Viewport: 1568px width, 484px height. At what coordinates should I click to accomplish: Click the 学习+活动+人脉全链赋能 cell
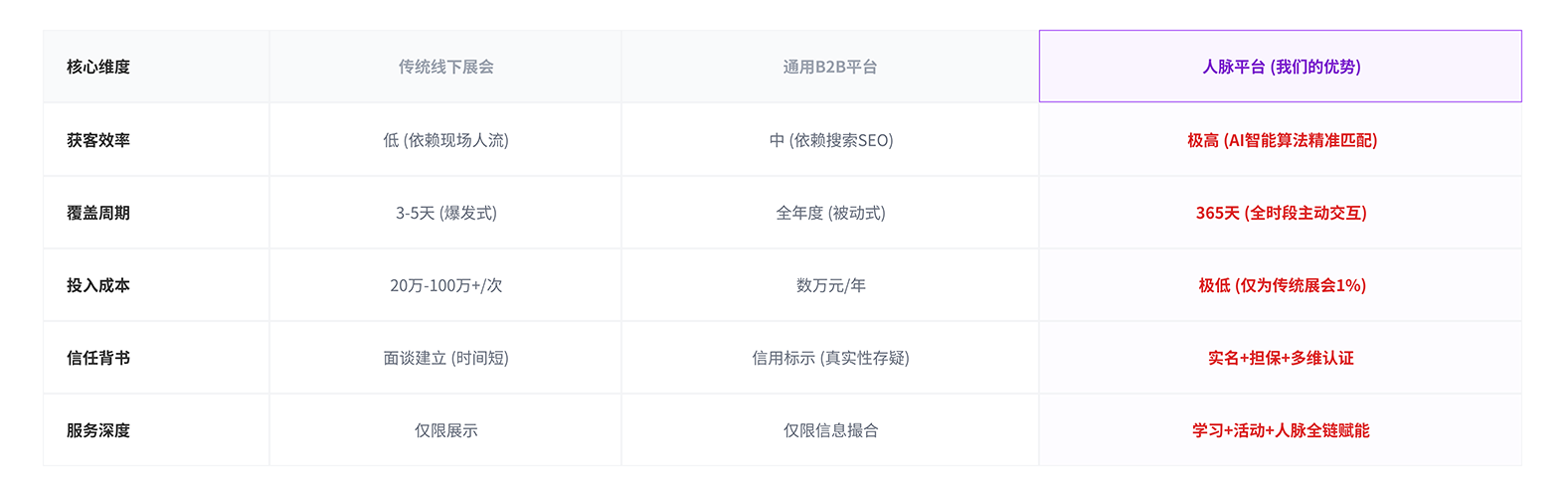click(x=1281, y=430)
